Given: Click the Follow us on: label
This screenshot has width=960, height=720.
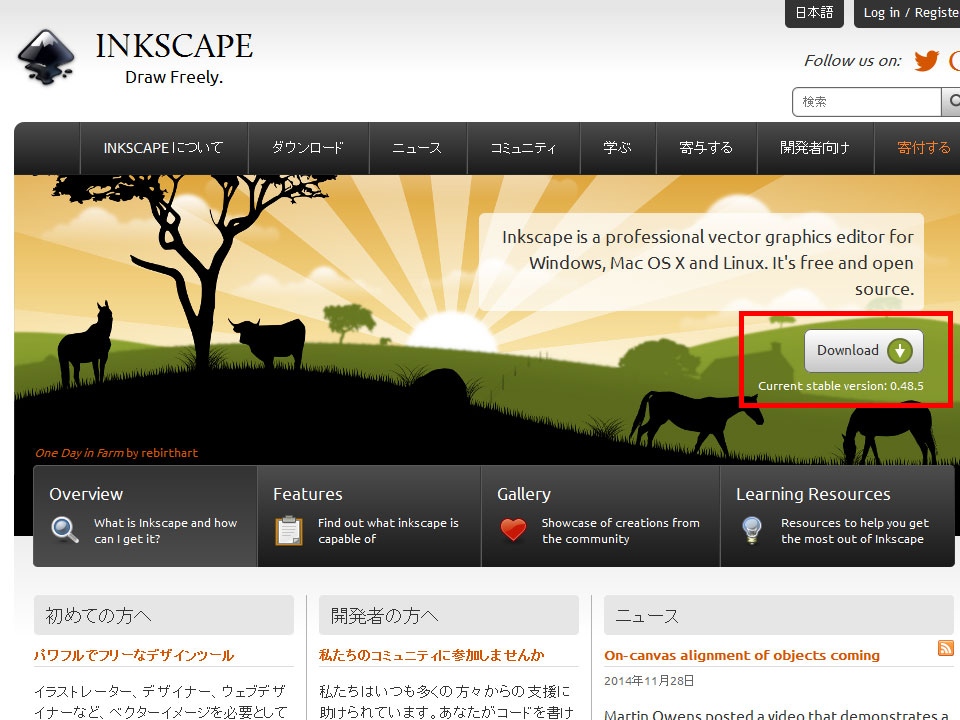Looking at the screenshot, I should [x=853, y=61].
